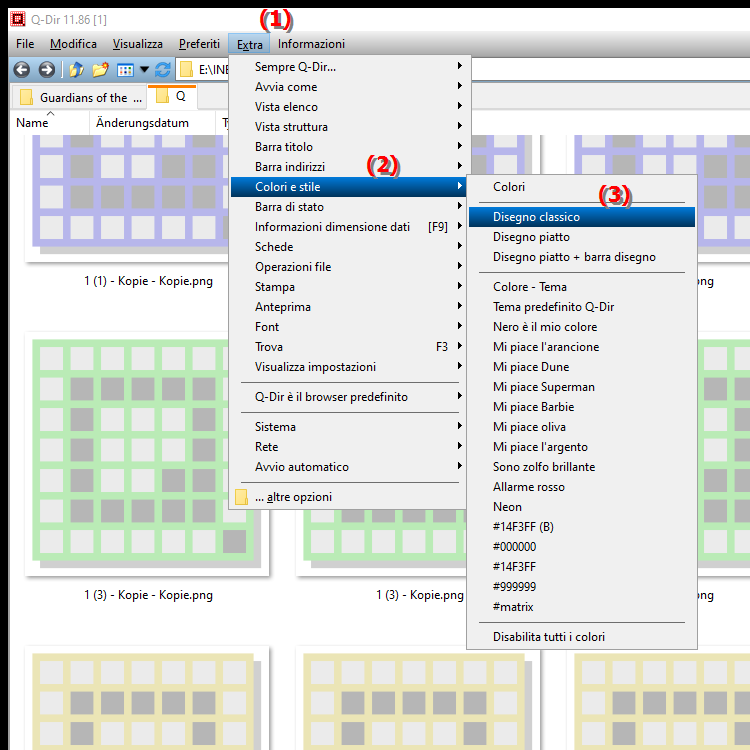Click the Back navigation arrow
This screenshot has height=750, width=750.
tap(22, 70)
